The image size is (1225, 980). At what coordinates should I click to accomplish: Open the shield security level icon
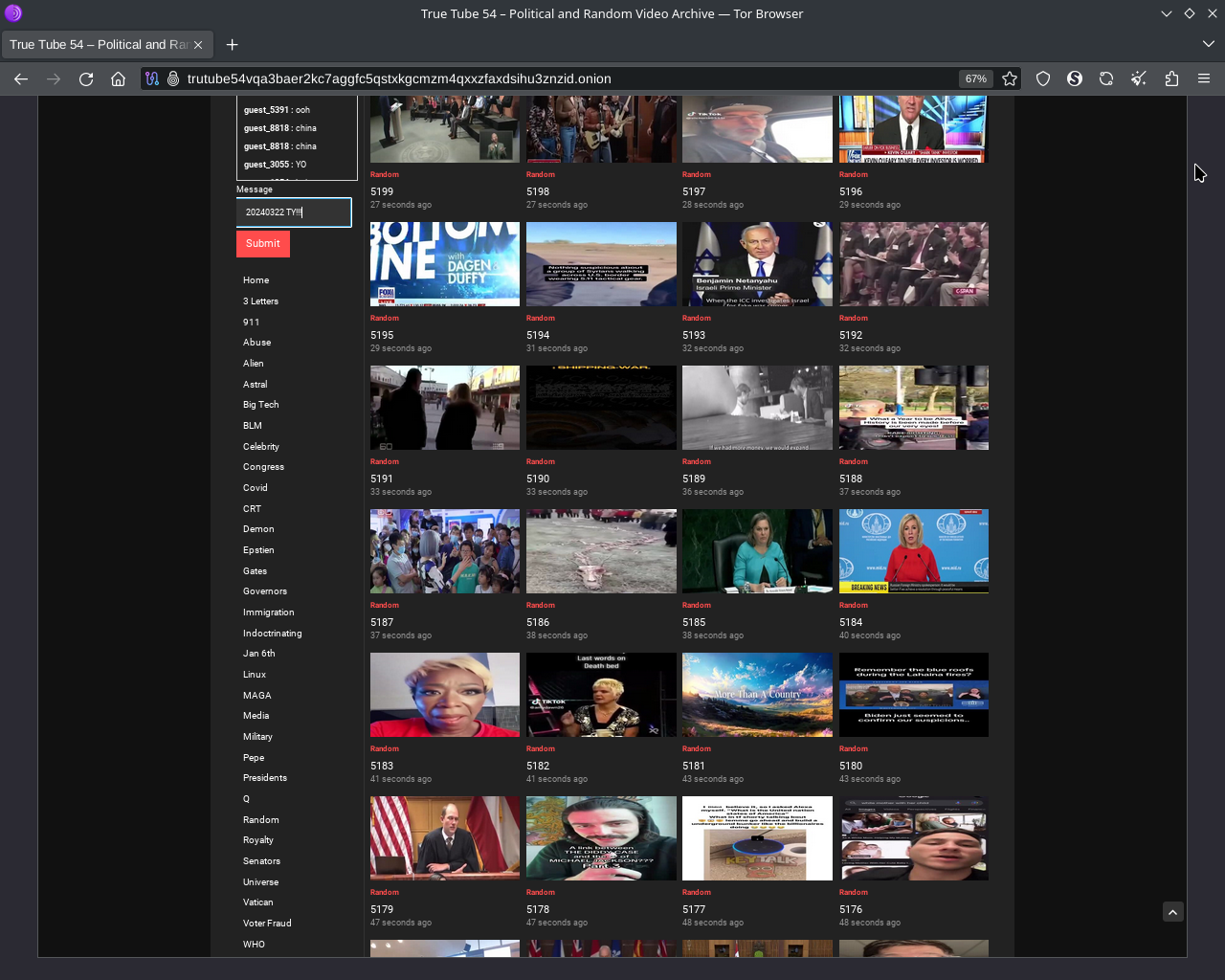click(x=1043, y=79)
